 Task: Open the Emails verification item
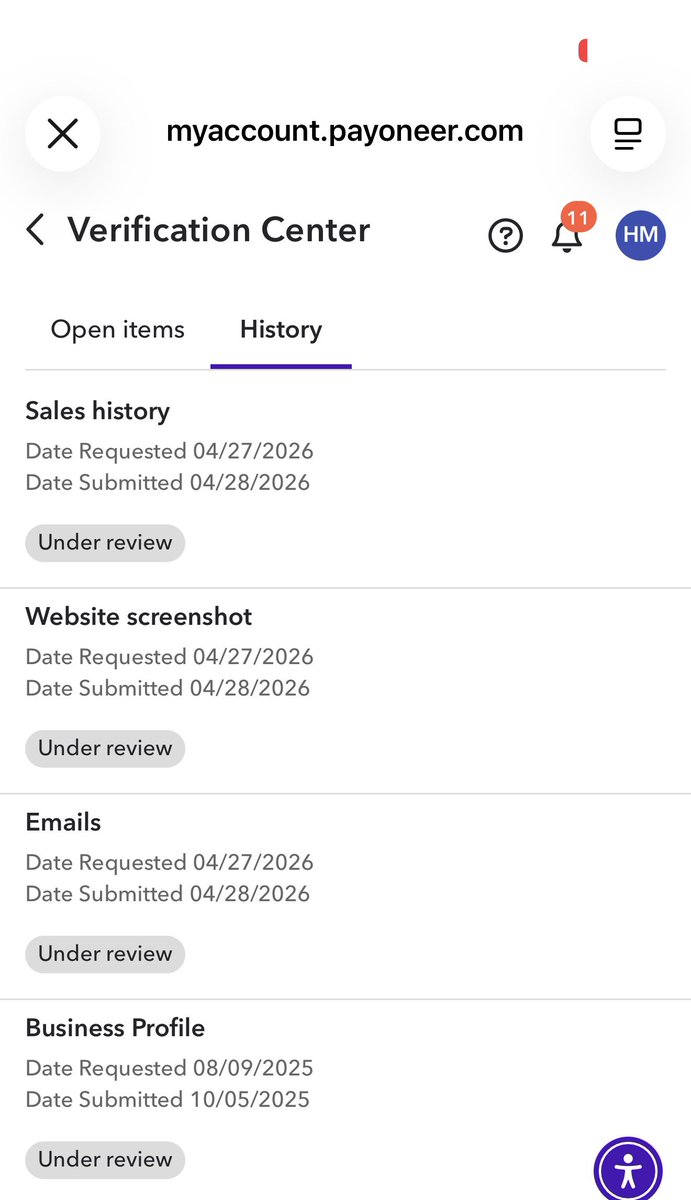[345, 897]
